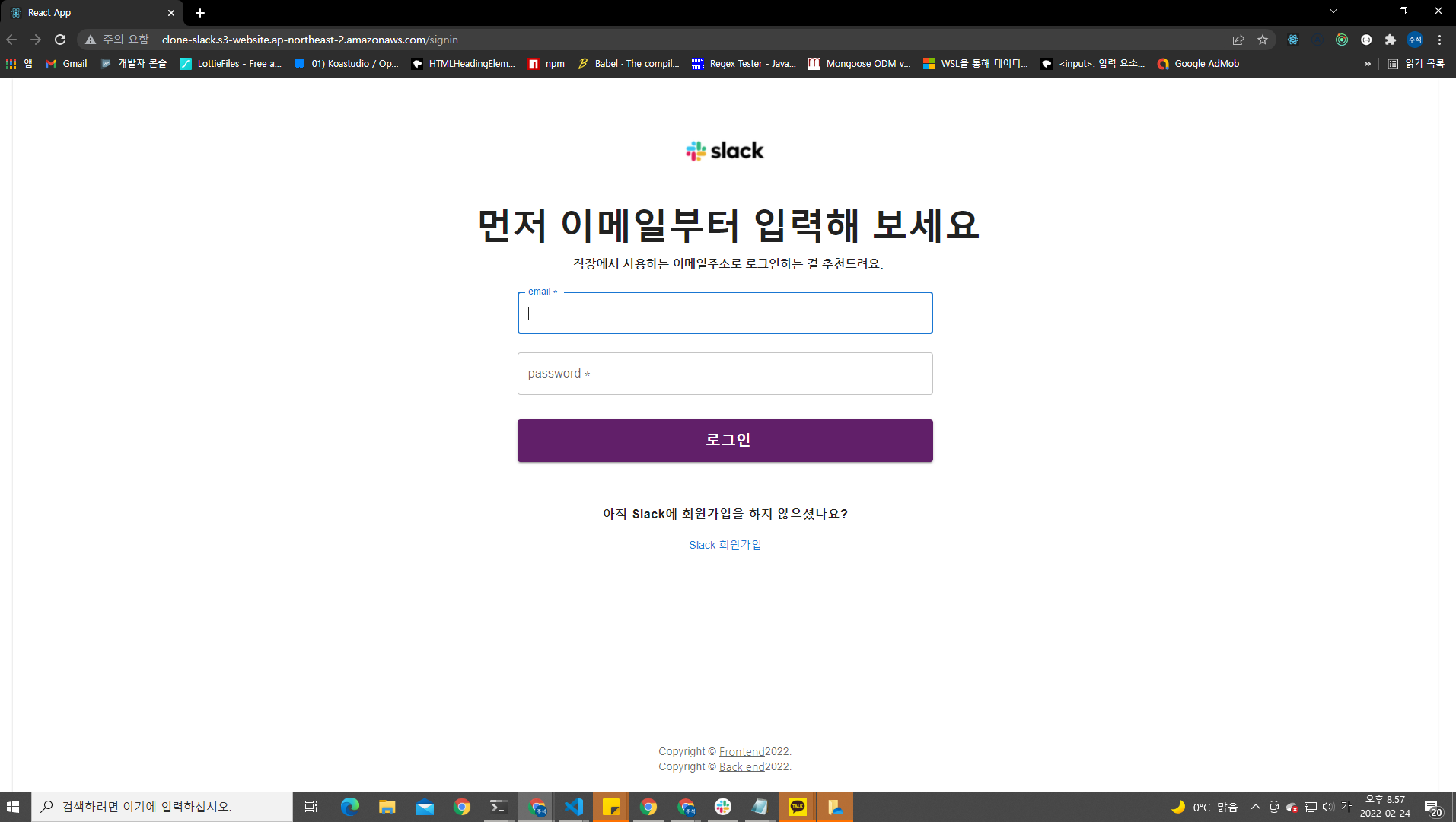Image resolution: width=1456 pixels, height=822 pixels.
Task: Open the Frontend copyright link
Action: point(741,751)
